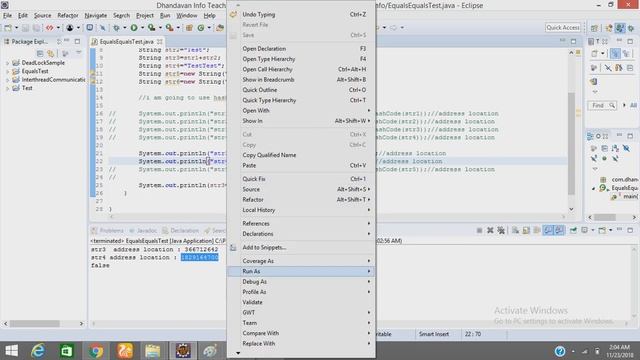Click the editor vertical scrollbar
640x360 pixels.
[x=571, y=143]
